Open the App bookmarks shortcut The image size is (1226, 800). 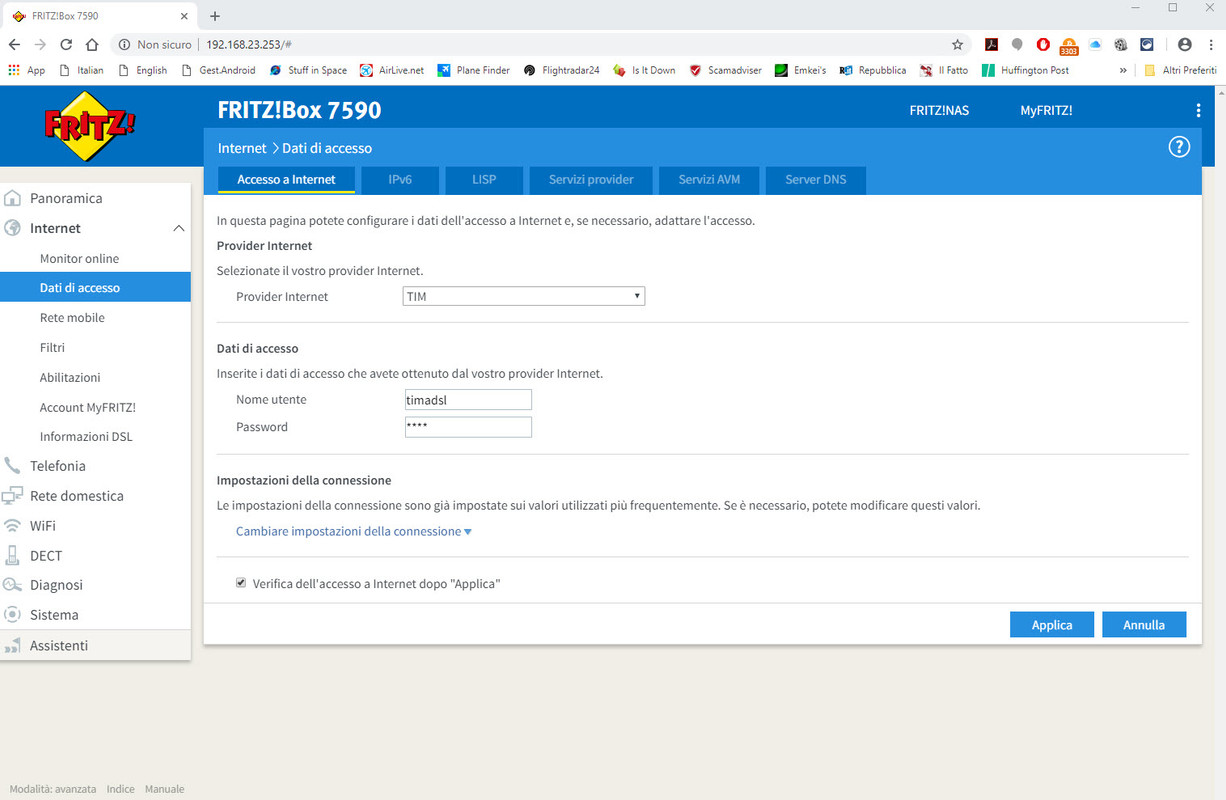(27, 70)
